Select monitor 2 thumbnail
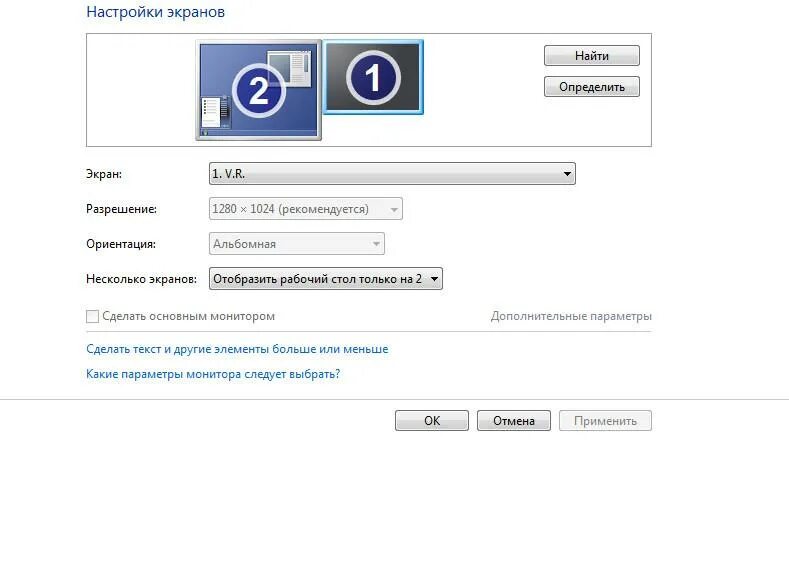789x586 pixels. (258, 90)
